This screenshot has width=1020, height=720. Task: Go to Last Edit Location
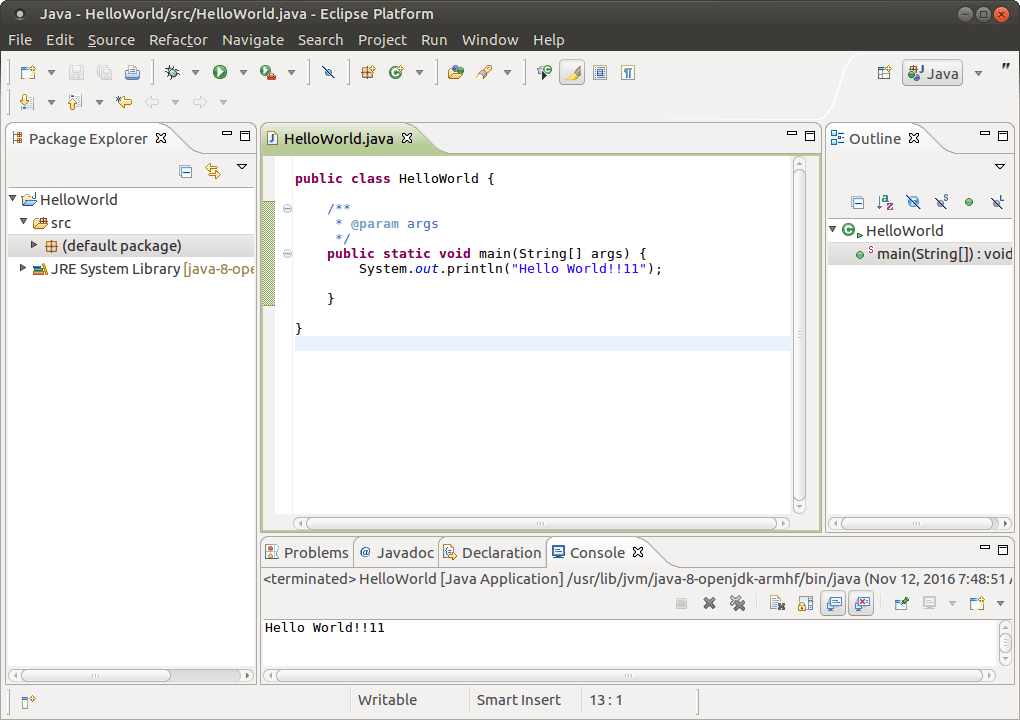(x=124, y=101)
